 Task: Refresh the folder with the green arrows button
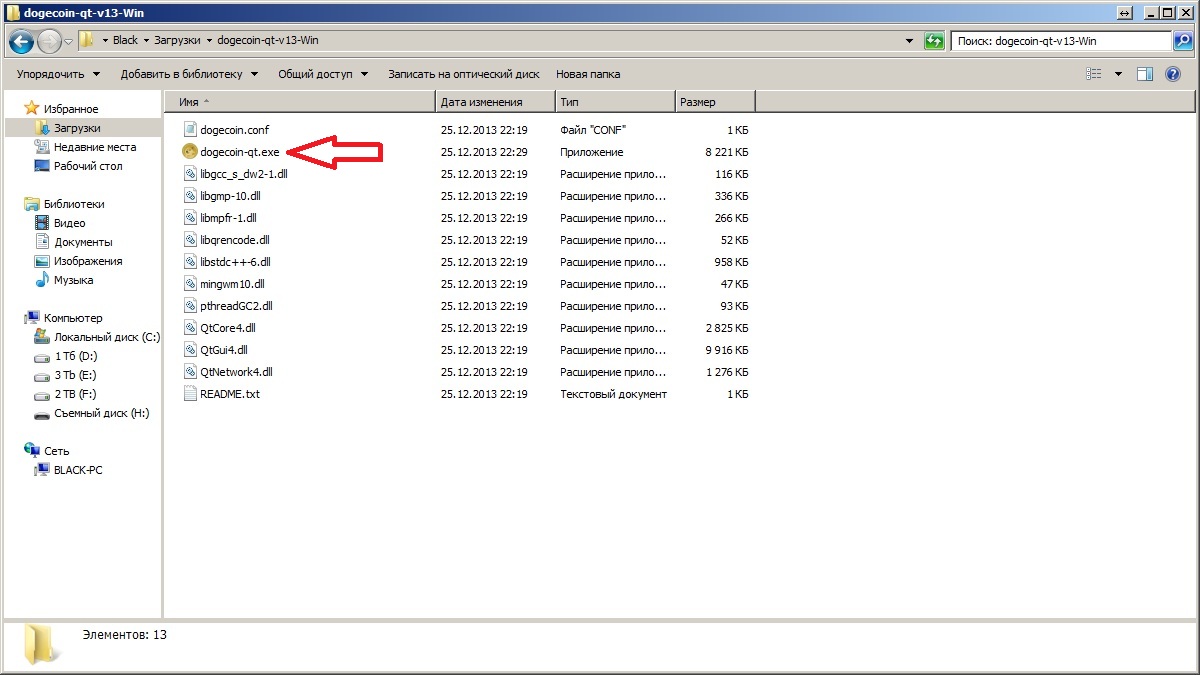click(x=934, y=41)
